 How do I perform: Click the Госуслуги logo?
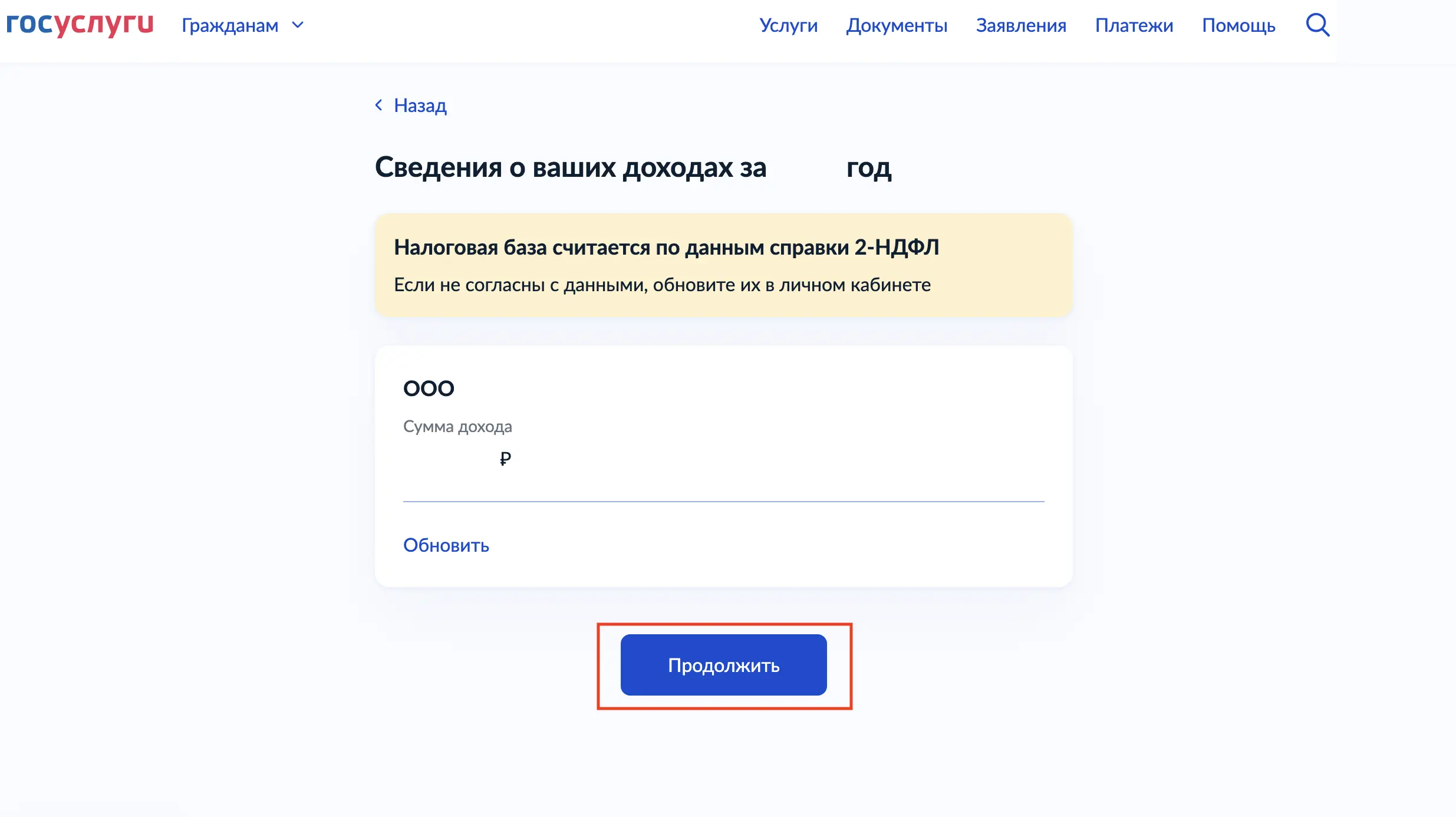[80, 24]
